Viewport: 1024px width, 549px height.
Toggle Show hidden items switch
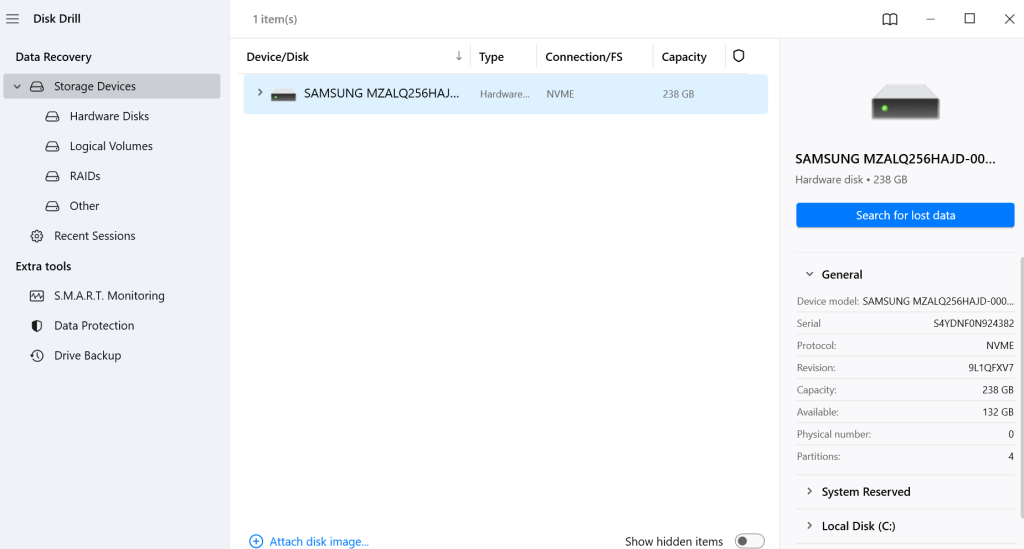tap(749, 541)
